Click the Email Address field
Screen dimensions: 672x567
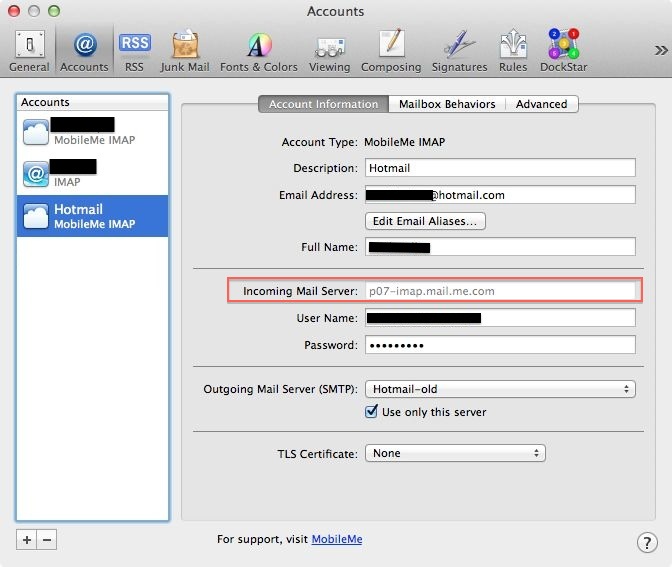pyautogui.click(x=500, y=195)
